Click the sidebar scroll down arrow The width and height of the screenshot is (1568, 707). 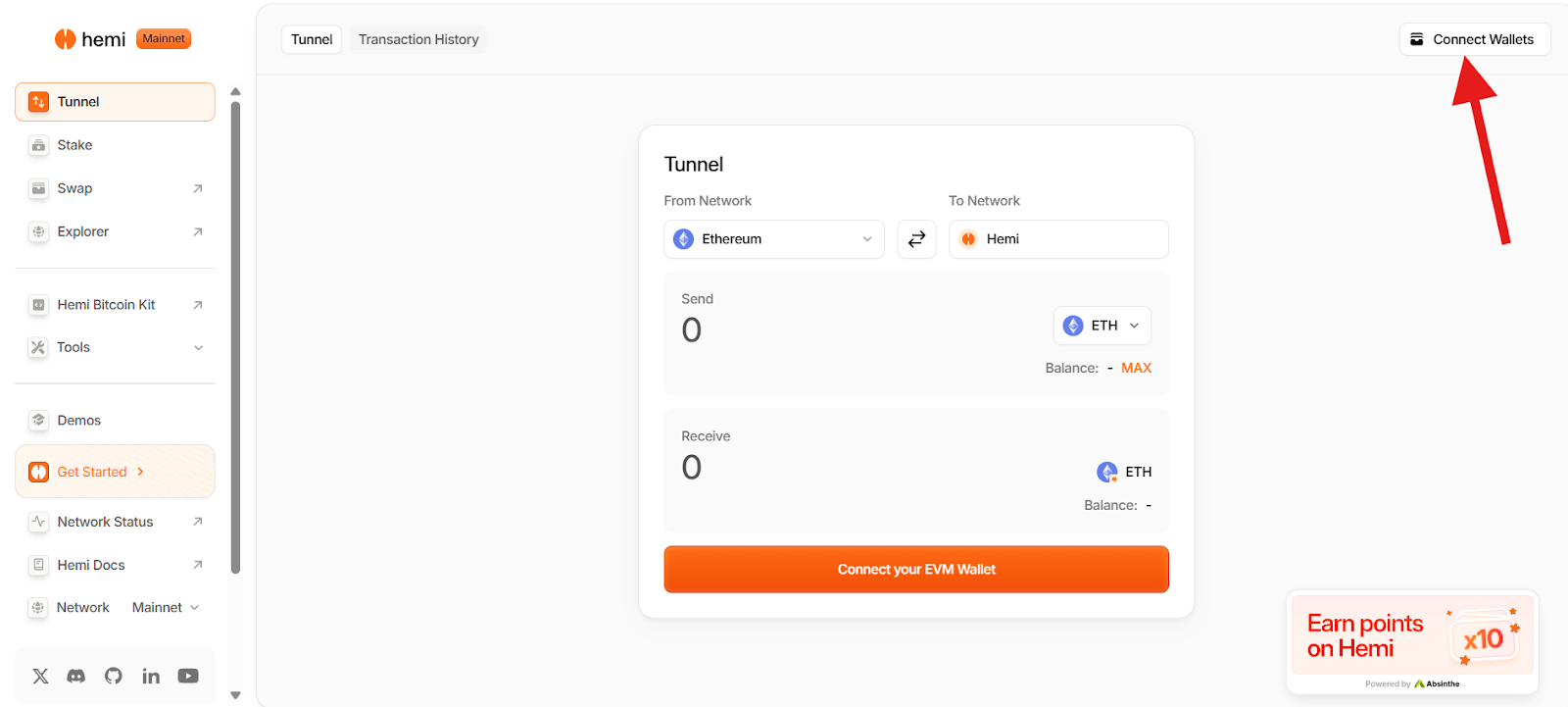[235, 695]
